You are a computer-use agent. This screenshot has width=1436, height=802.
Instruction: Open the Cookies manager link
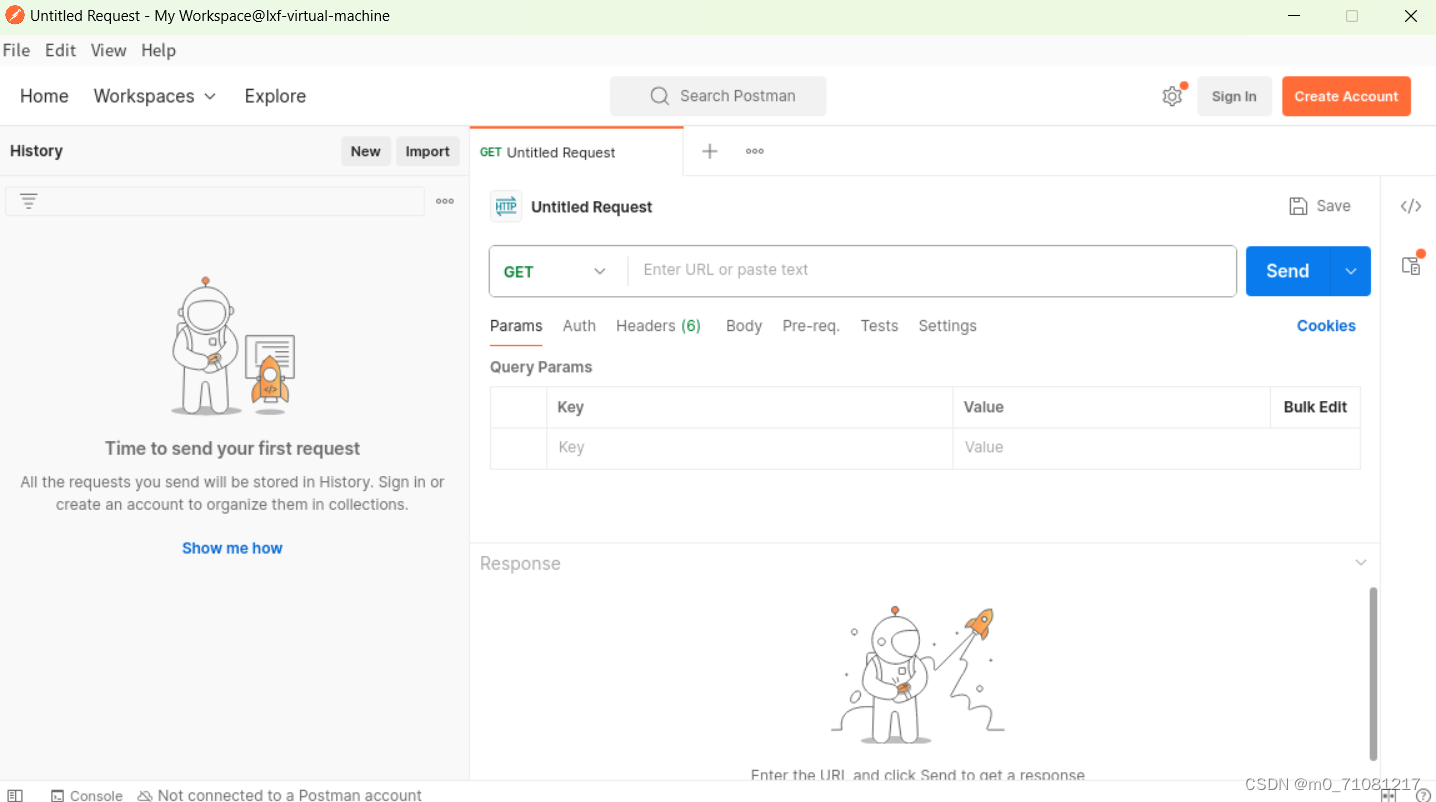pos(1326,325)
